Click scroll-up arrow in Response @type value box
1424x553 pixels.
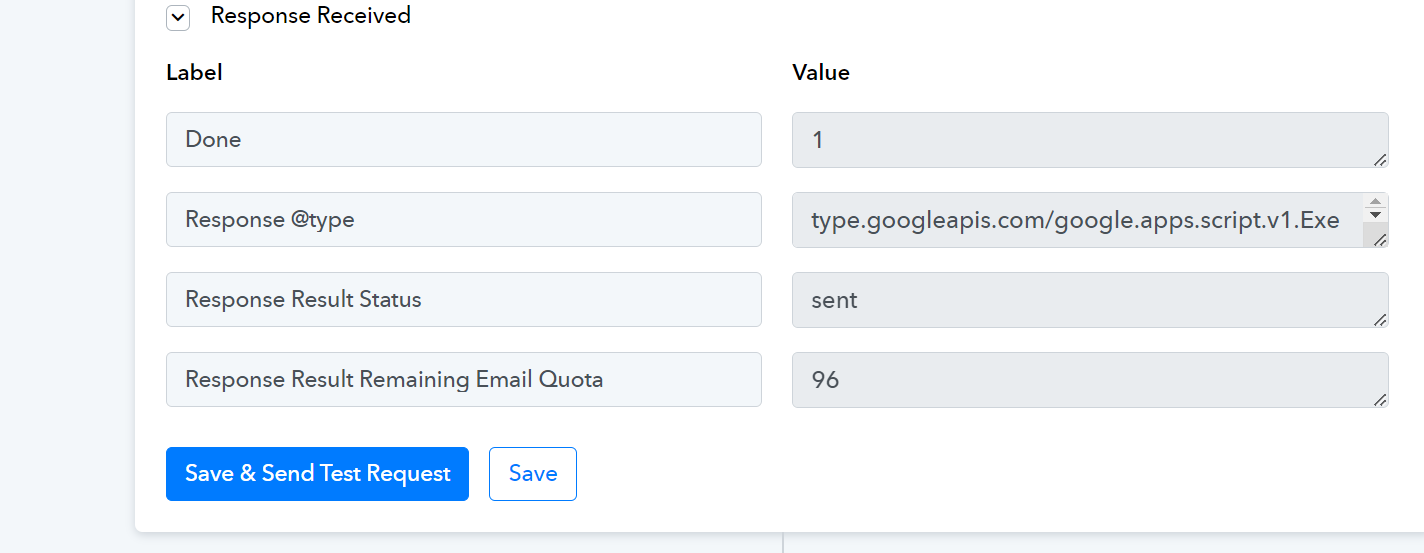pyautogui.click(x=1376, y=201)
